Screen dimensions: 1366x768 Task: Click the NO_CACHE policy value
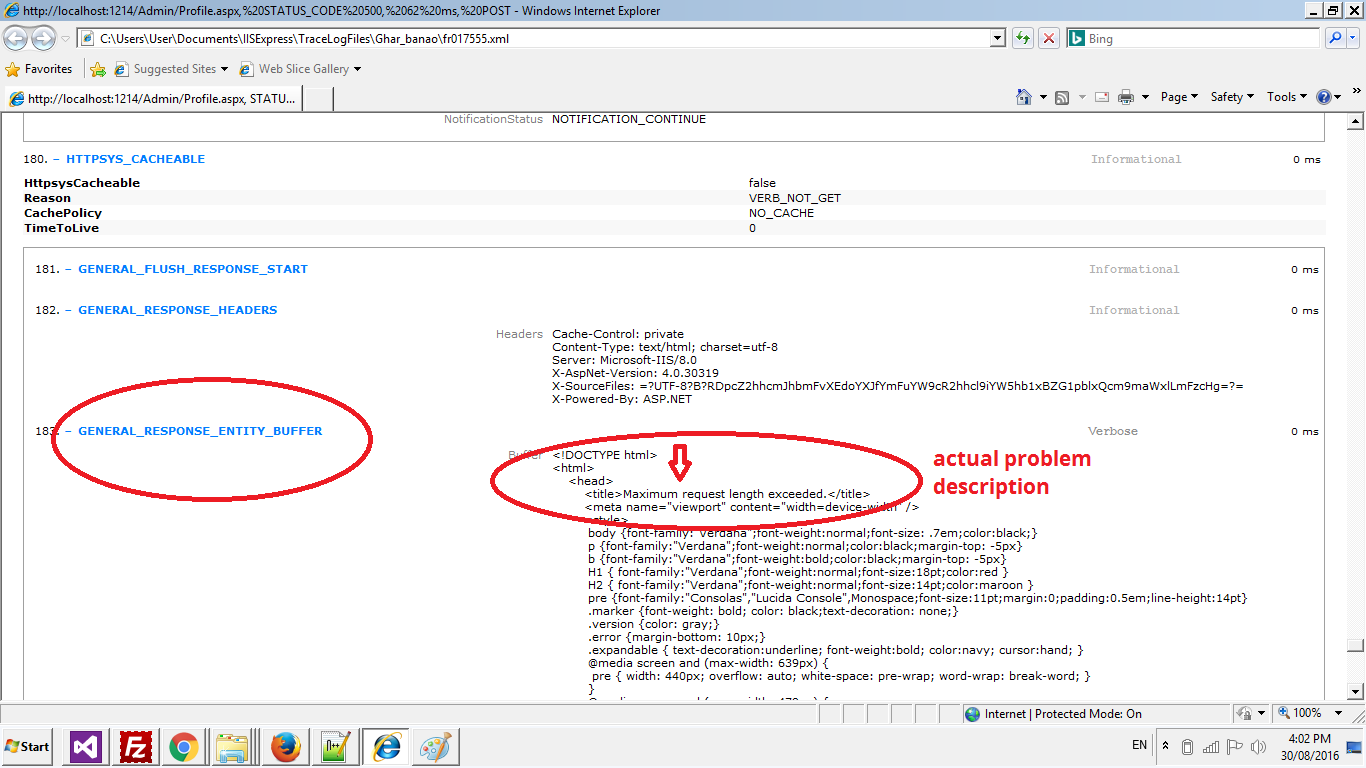[781, 213]
